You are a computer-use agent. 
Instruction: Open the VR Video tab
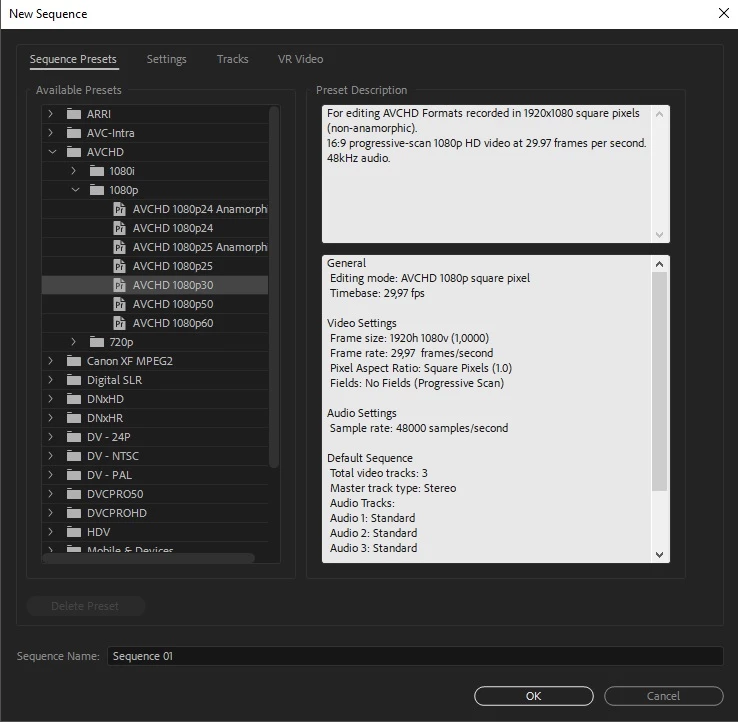click(x=300, y=59)
